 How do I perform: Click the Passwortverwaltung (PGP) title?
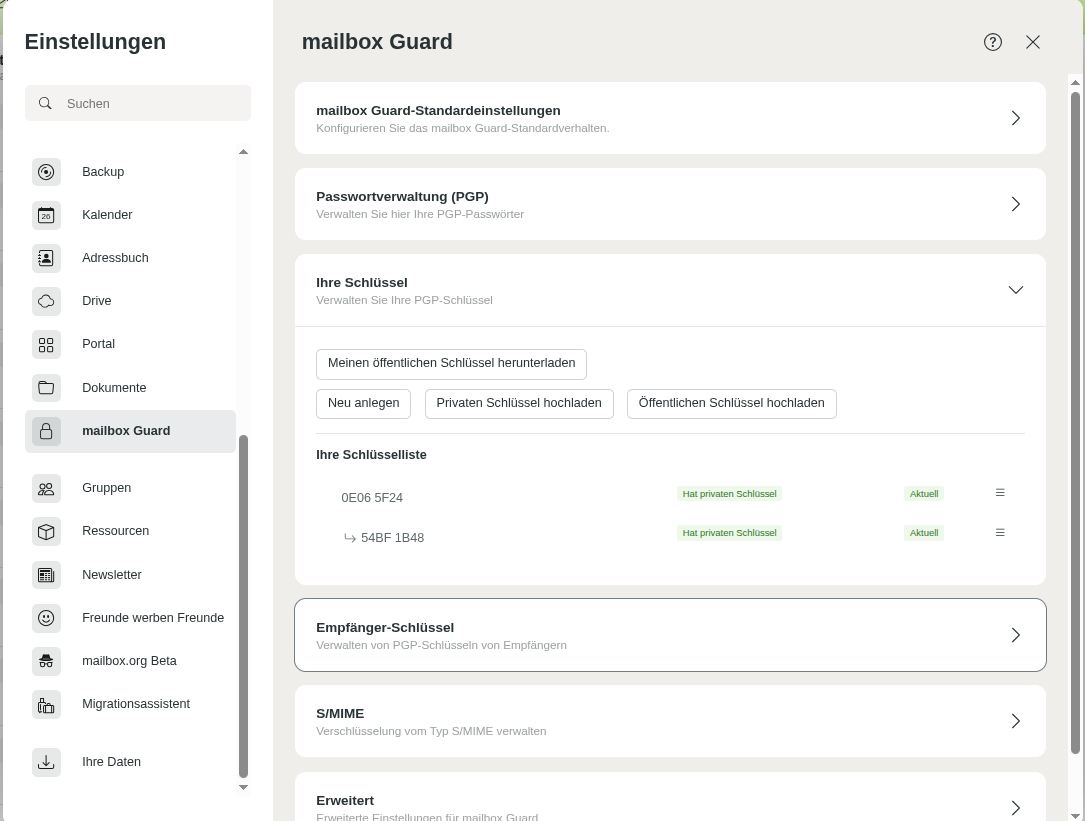tap(402, 197)
